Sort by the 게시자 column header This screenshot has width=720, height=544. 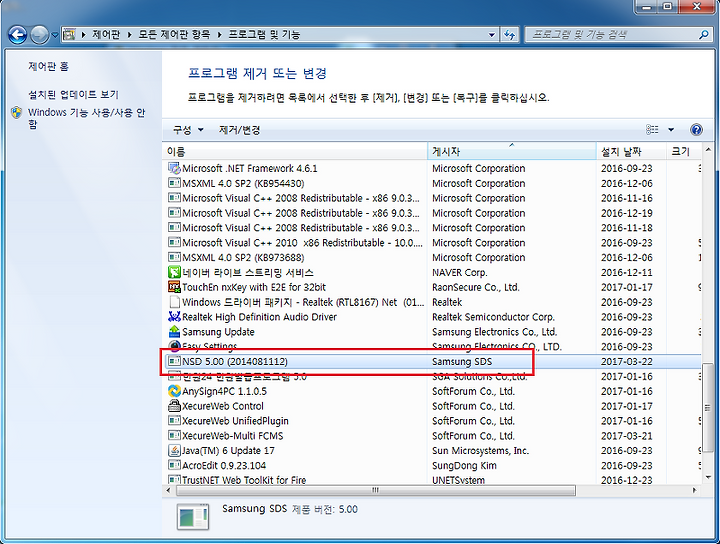(x=512, y=151)
